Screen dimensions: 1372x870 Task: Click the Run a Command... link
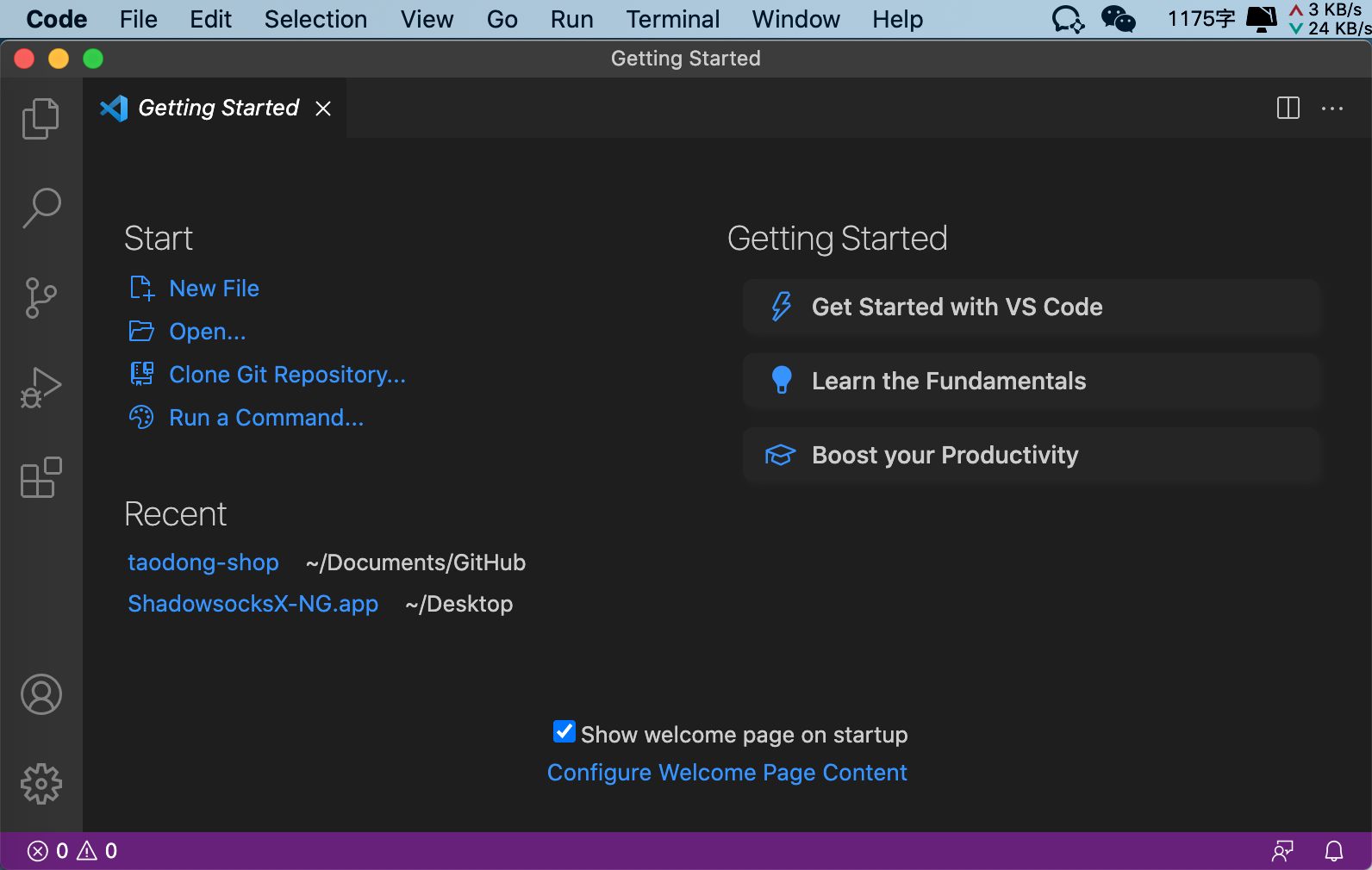(266, 418)
